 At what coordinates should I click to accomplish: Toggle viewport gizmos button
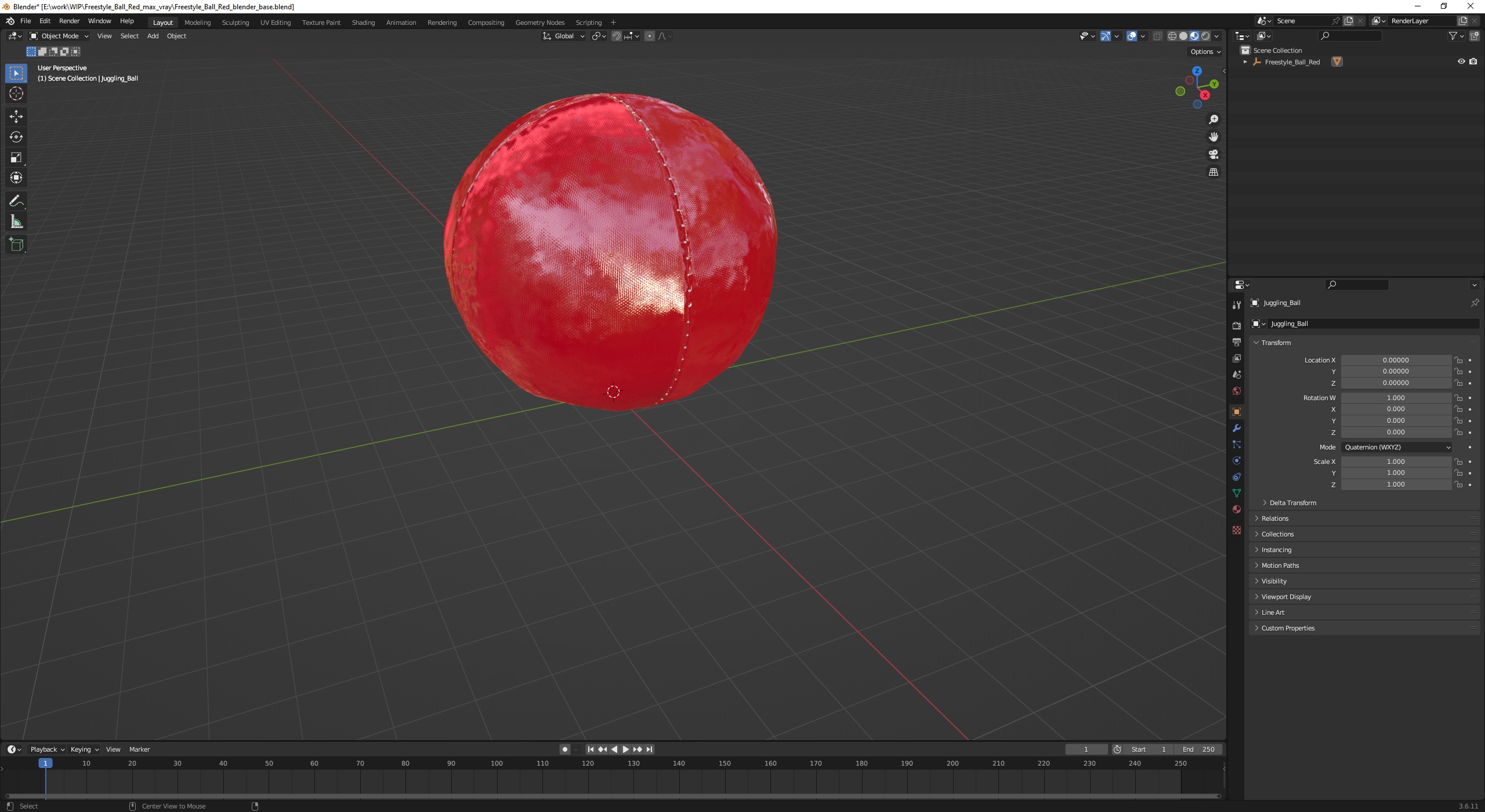coord(1106,36)
